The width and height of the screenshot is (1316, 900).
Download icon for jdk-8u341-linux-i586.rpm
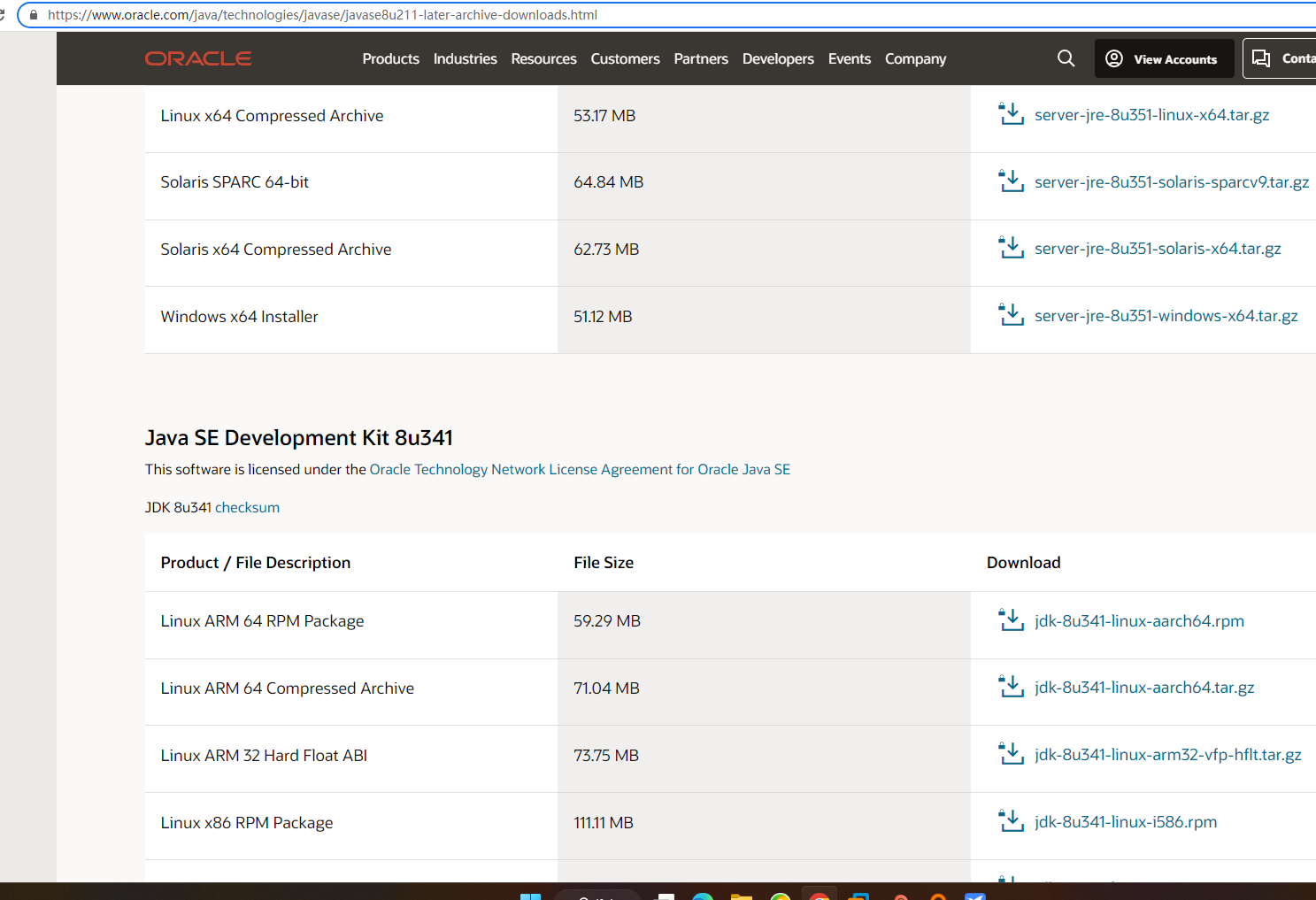pos(1012,821)
